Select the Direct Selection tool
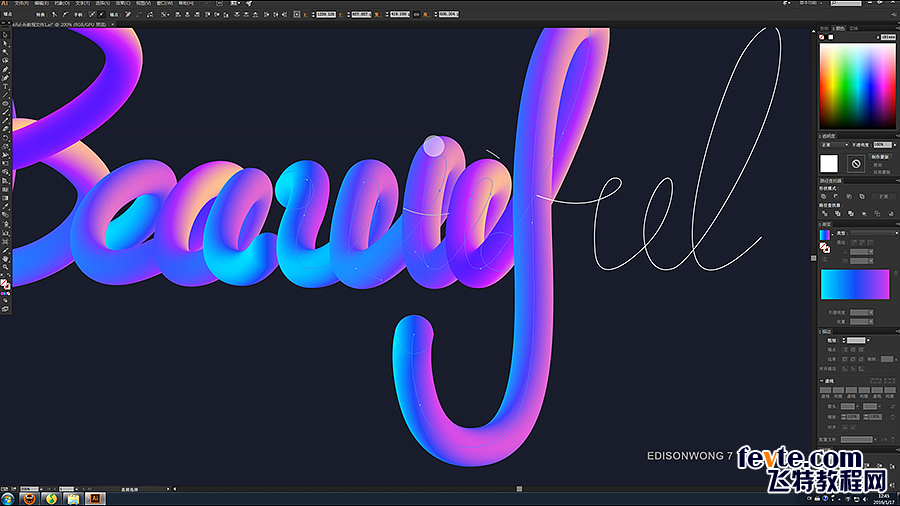 pyautogui.click(x=5, y=44)
